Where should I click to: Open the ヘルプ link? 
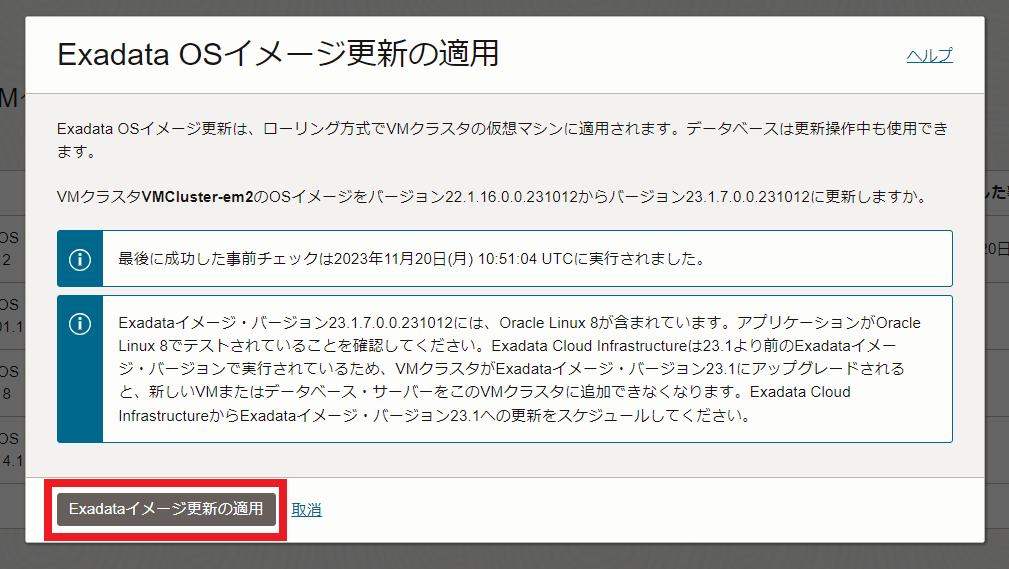[x=929, y=55]
